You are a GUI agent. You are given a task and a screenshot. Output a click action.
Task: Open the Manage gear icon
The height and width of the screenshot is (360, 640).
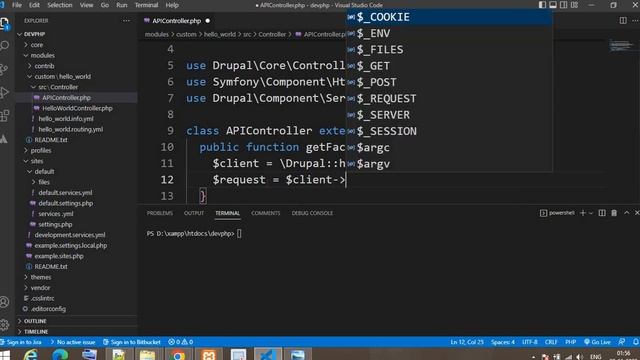(4, 325)
